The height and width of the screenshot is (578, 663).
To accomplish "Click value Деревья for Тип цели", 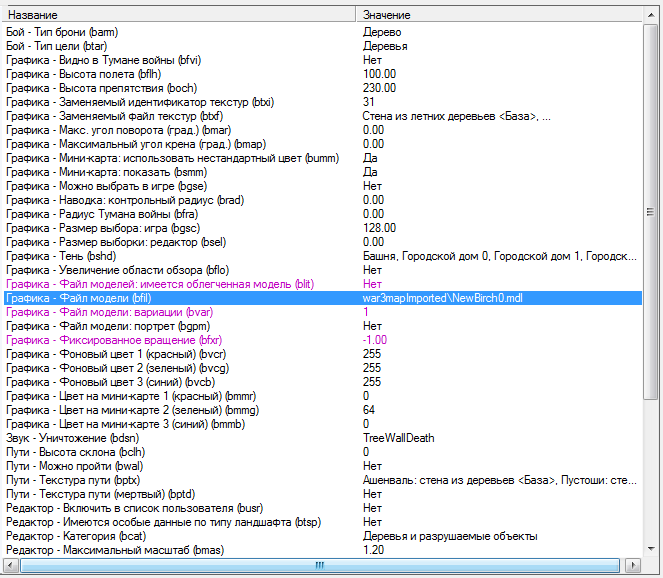I will (x=385, y=46).
